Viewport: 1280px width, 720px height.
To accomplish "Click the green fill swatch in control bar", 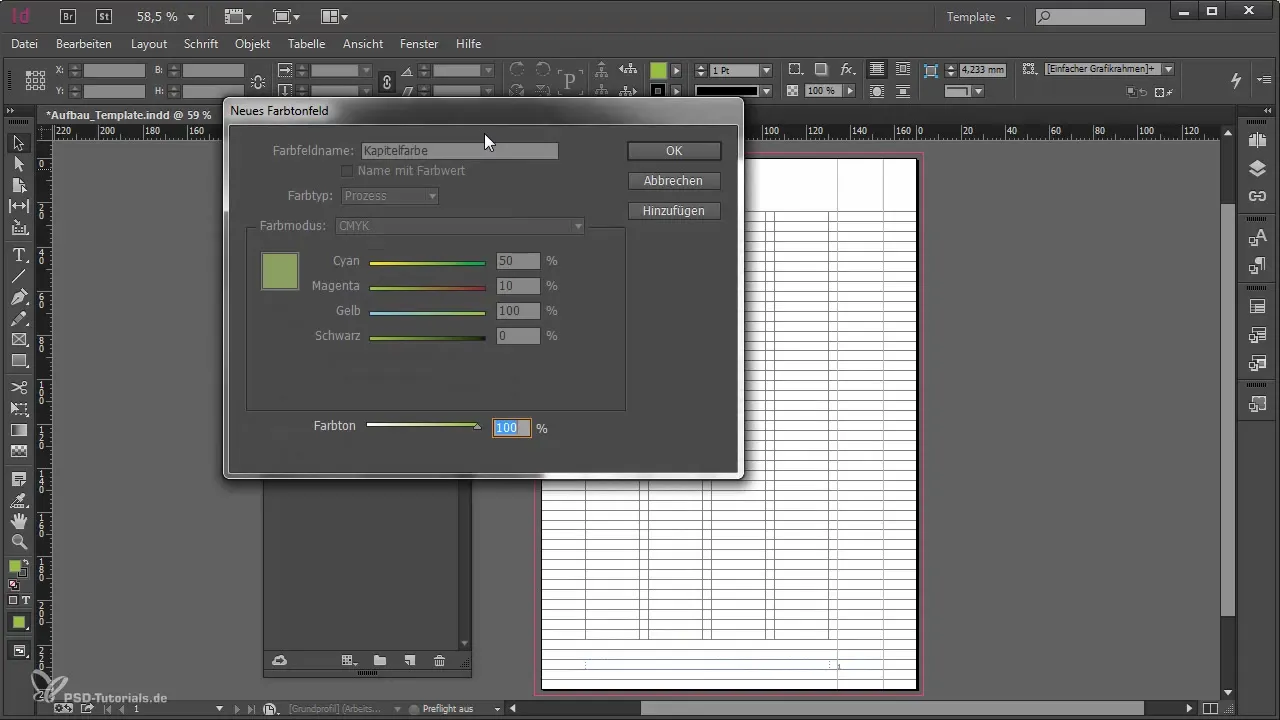I will 658,70.
